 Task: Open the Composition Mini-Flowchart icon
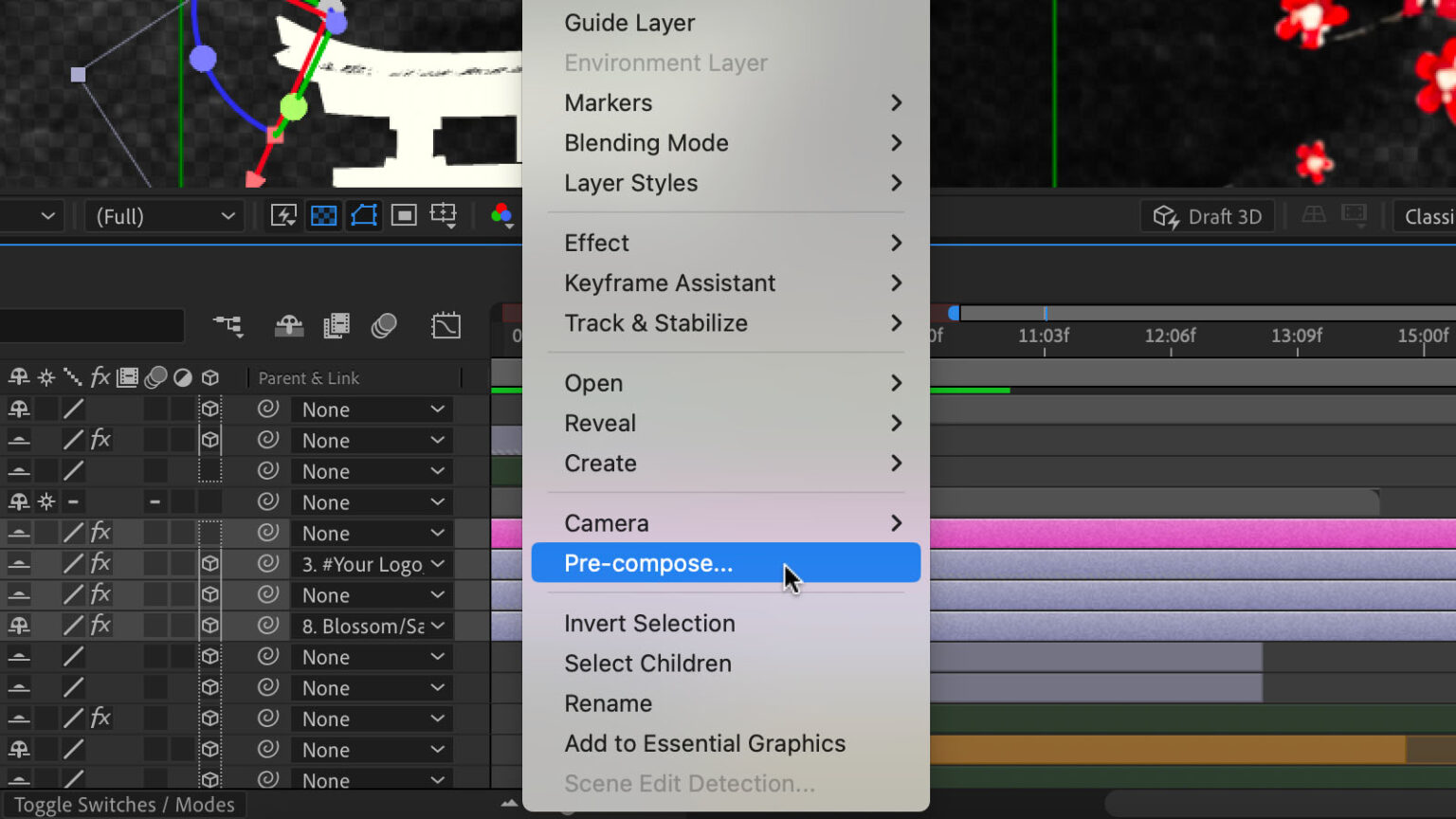pyautogui.click(x=227, y=326)
